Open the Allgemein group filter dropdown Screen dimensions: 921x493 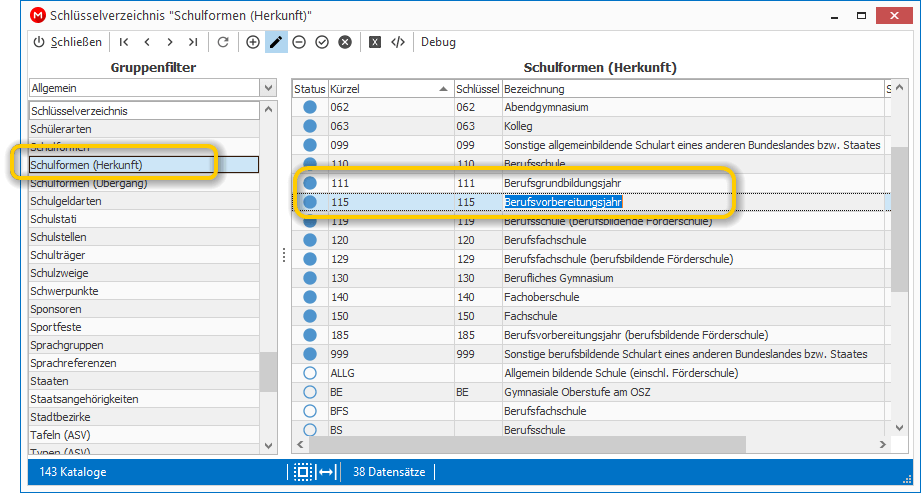tap(268, 88)
